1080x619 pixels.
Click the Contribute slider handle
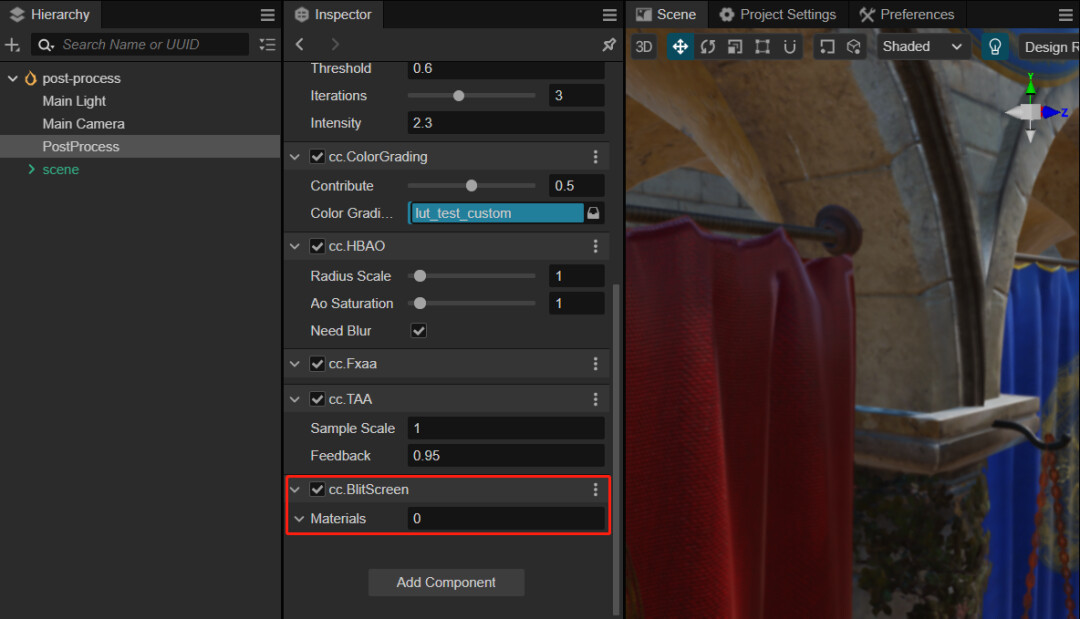coord(472,186)
